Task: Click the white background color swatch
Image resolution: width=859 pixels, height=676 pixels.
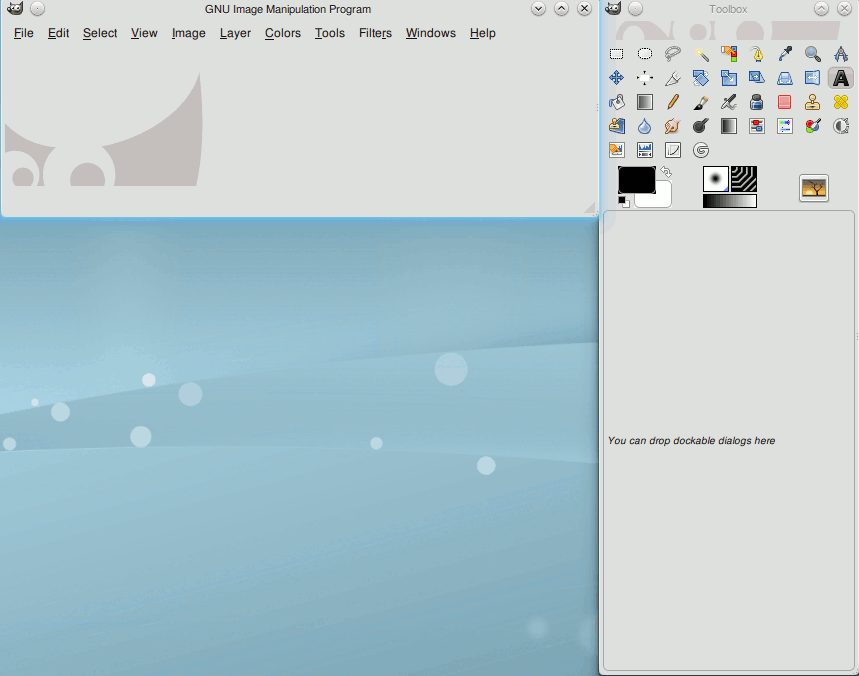Action: coord(662,198)
